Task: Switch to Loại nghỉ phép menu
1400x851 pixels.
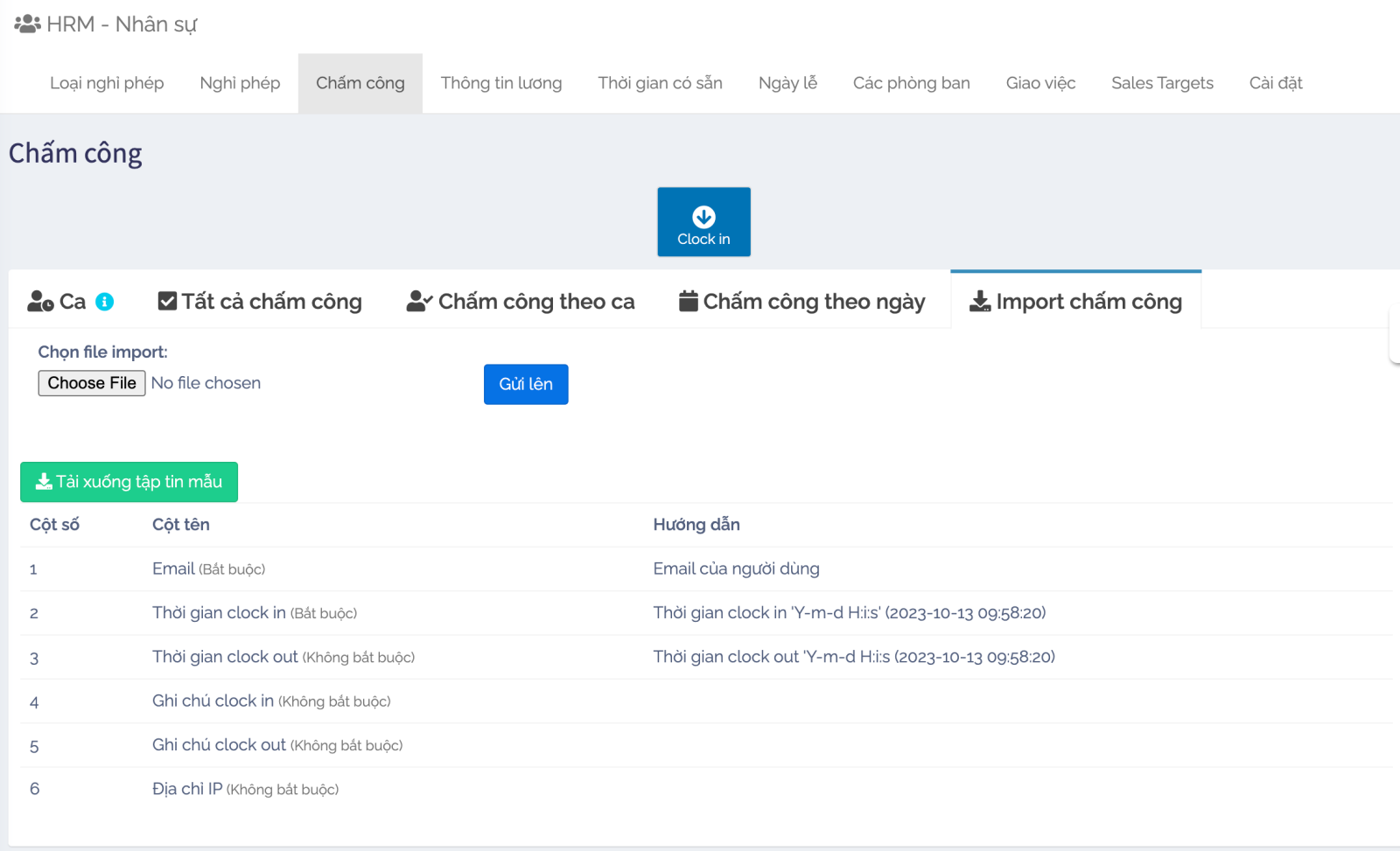Action: (x=107, y=83)
